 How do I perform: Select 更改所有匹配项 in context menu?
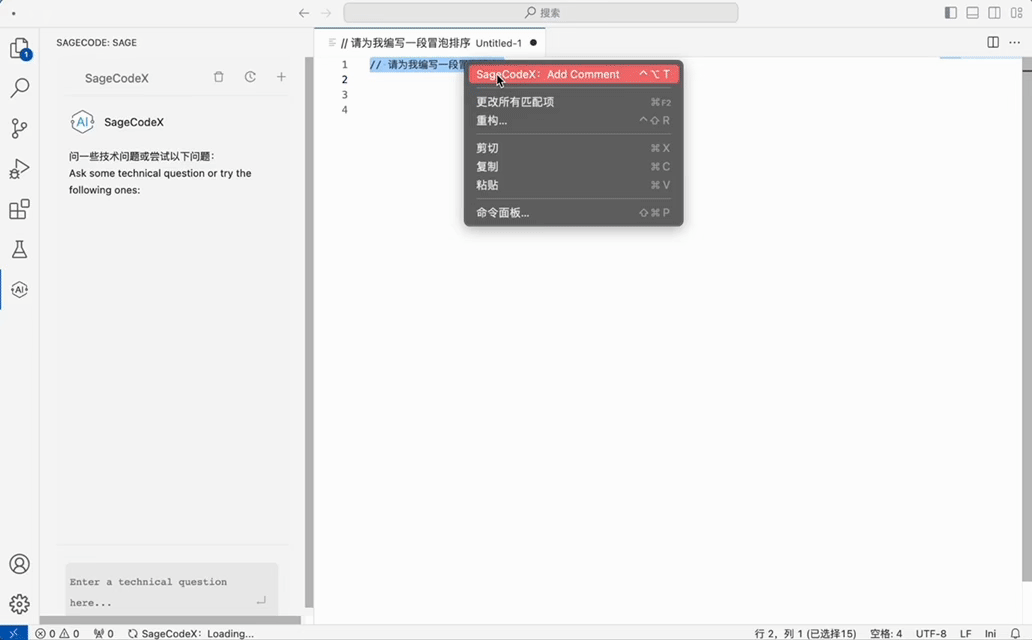[x=573, y=102]
